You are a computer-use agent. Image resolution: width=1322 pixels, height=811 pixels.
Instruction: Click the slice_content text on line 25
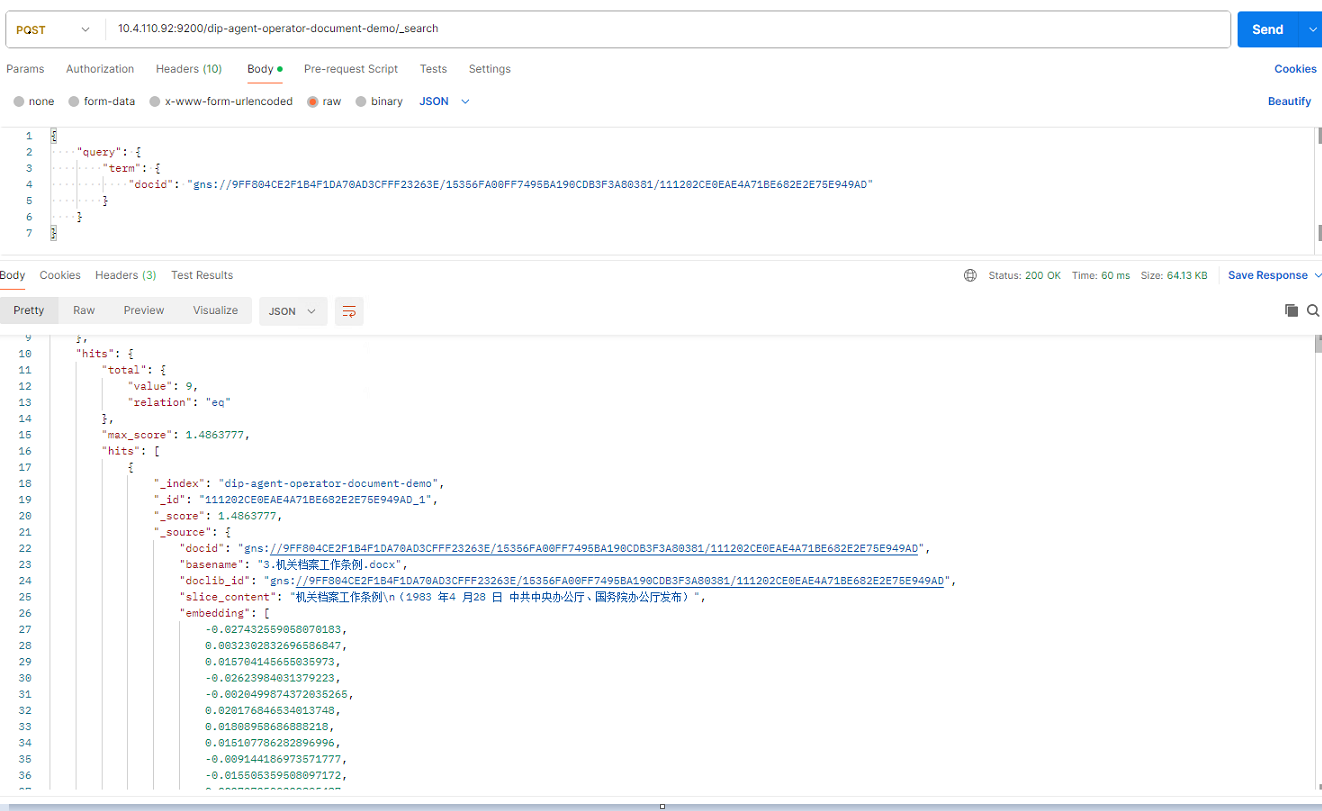(x=499, y=597)
